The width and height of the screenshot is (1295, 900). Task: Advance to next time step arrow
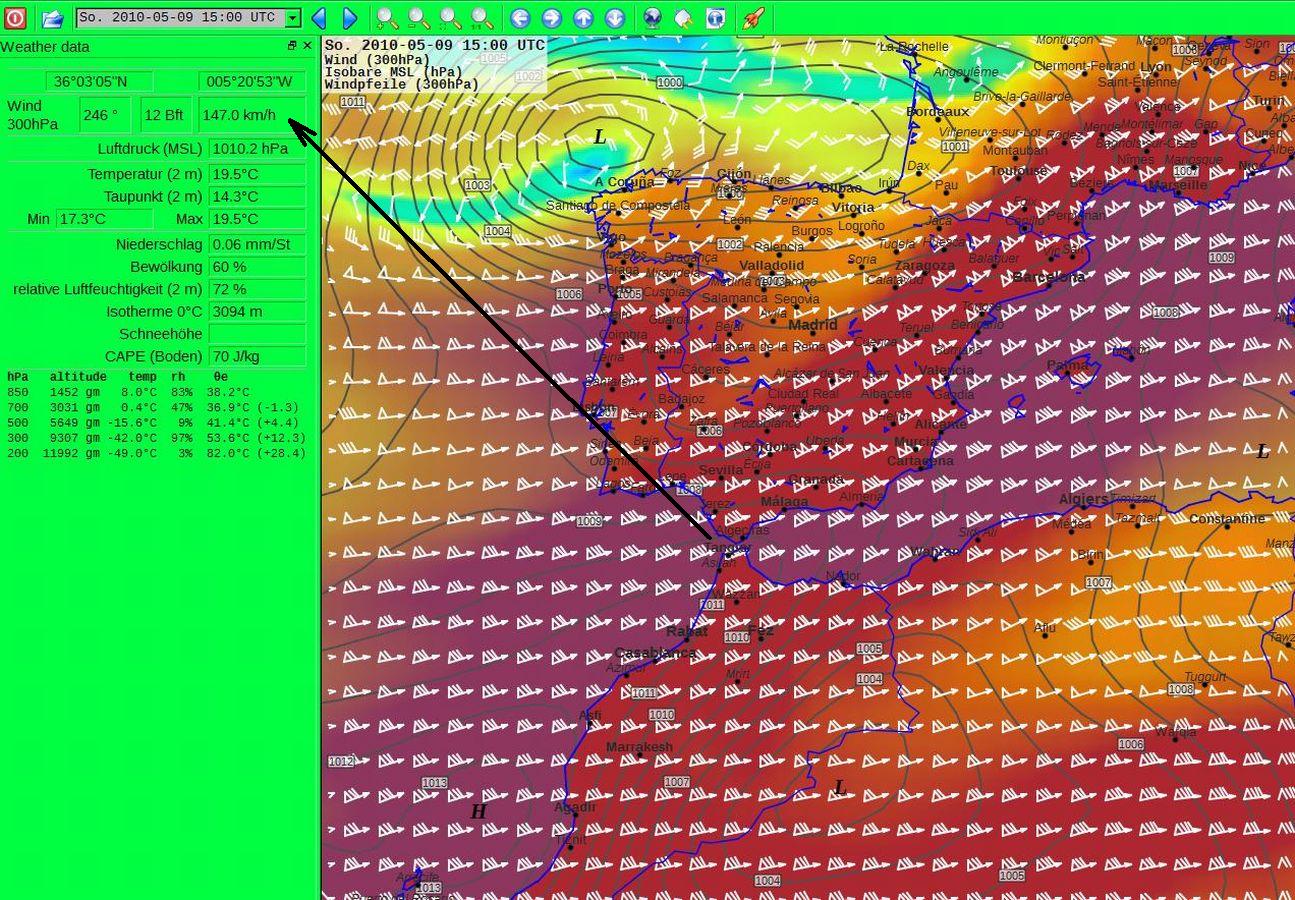(350, 18)
